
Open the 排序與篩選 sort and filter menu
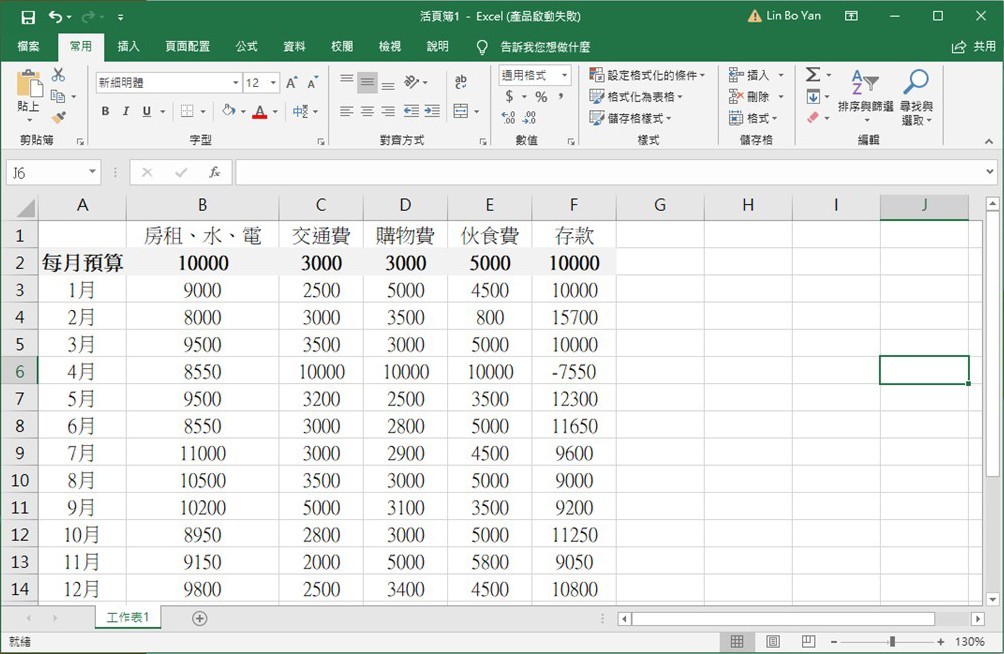click(865, 97)
